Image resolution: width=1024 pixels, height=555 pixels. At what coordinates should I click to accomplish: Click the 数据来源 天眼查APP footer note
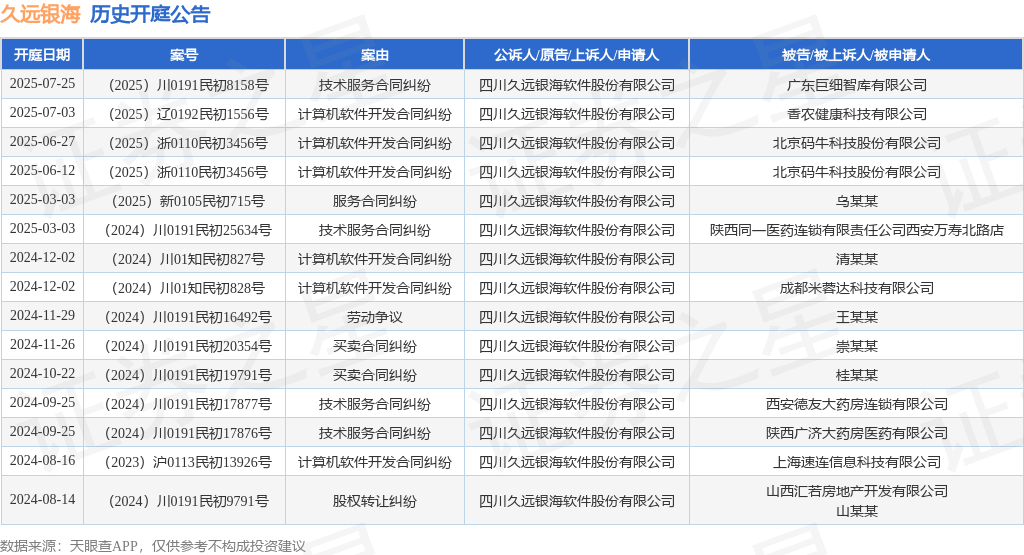[x=153, y=546]
